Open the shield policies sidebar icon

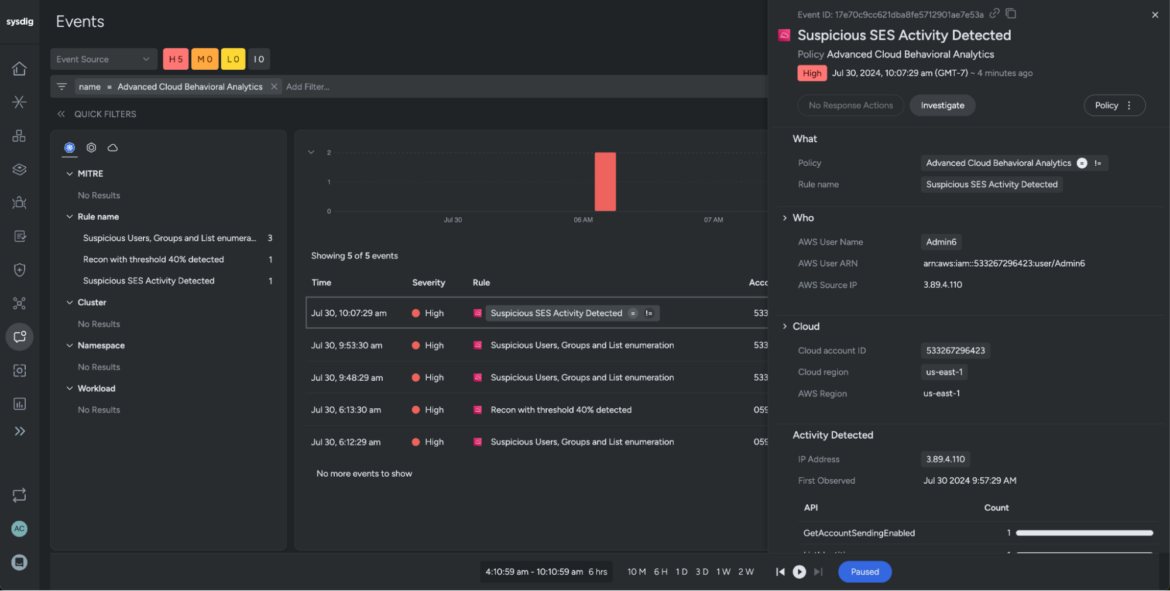point(19,270)
